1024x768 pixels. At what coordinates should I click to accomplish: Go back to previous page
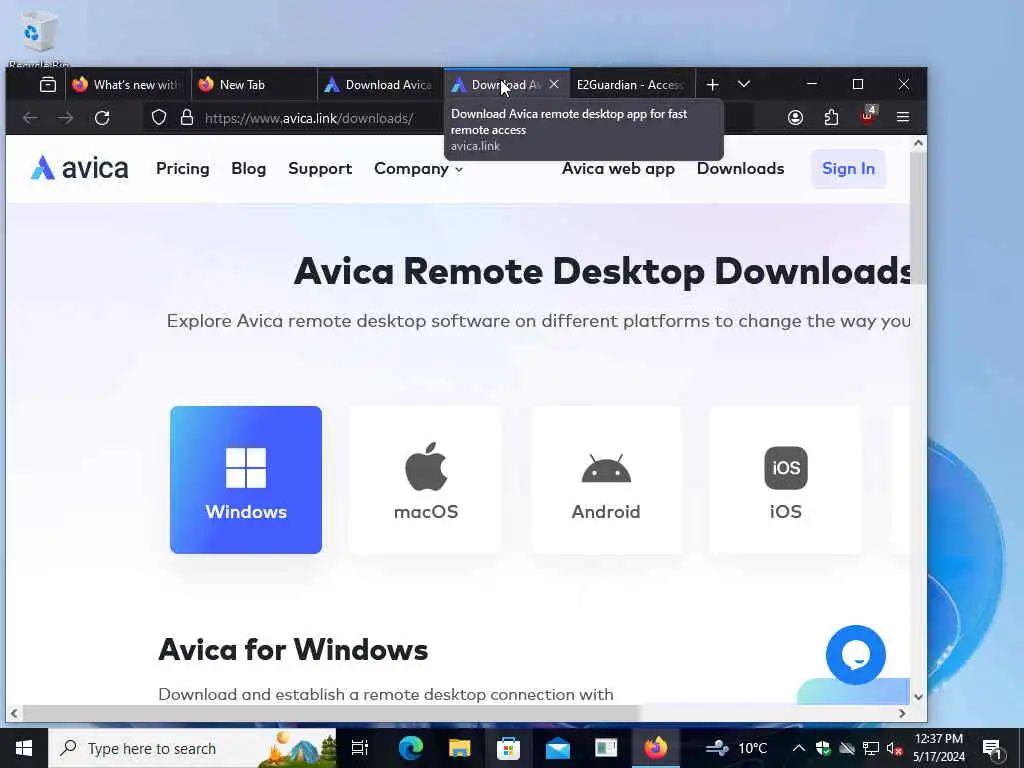coord(30,118)
